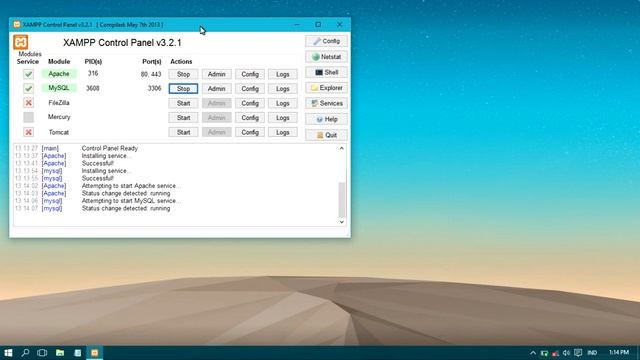Image resolution: width=640 pixels, height=360 pixels.
Task: Open FileZilla Config menu
Action: click(250, 103)
